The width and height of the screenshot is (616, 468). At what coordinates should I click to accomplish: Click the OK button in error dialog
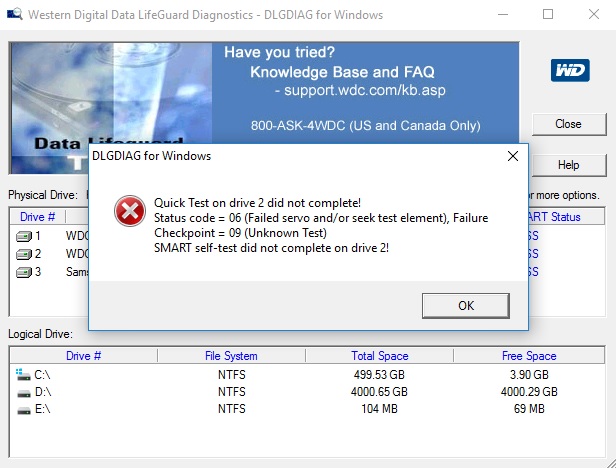coord(466,306)
